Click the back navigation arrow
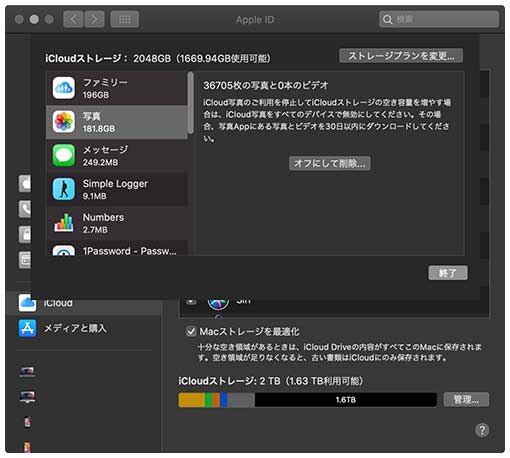Image resolution: width=510 pixels, height=458 pixels. [x=73, y=19]
